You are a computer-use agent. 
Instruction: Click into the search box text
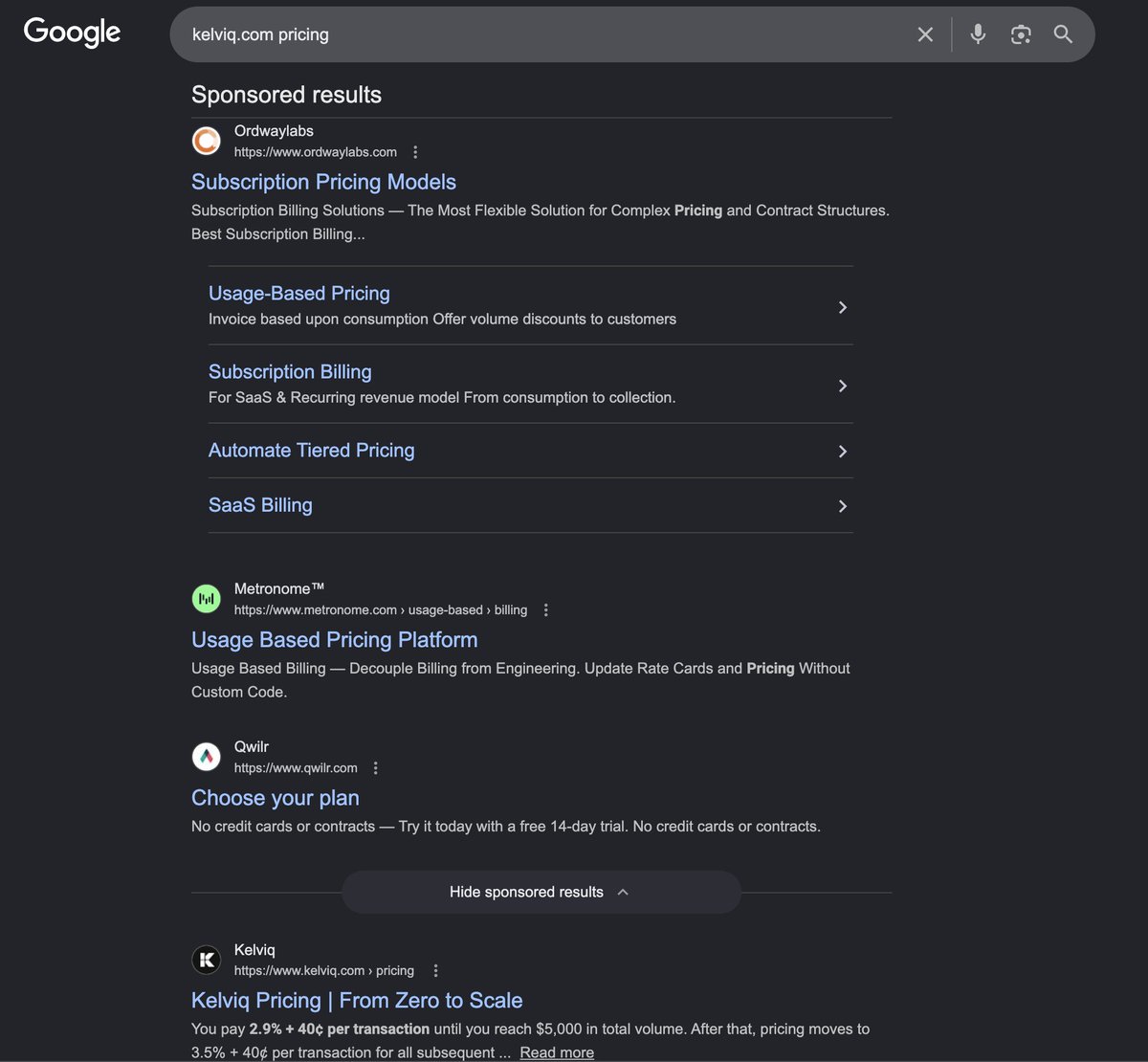pyautogui.click(x=260, y=34)
